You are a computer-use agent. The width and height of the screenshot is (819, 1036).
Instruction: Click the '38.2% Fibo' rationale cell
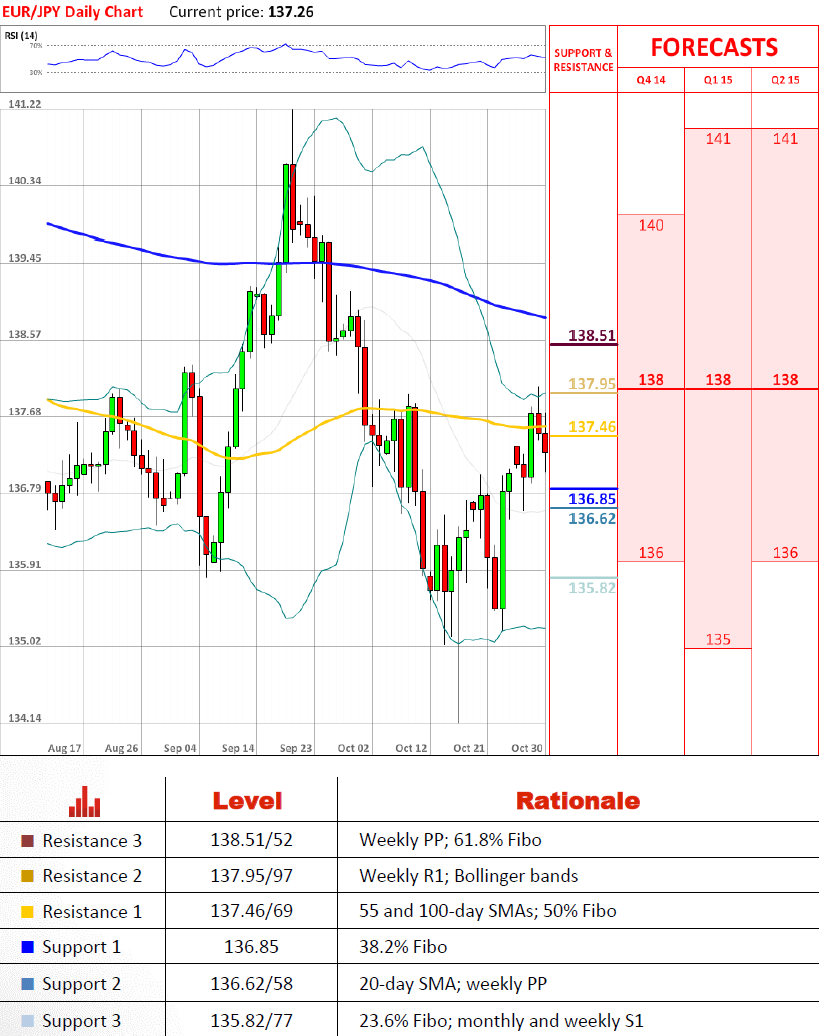[x=403, y=947]
